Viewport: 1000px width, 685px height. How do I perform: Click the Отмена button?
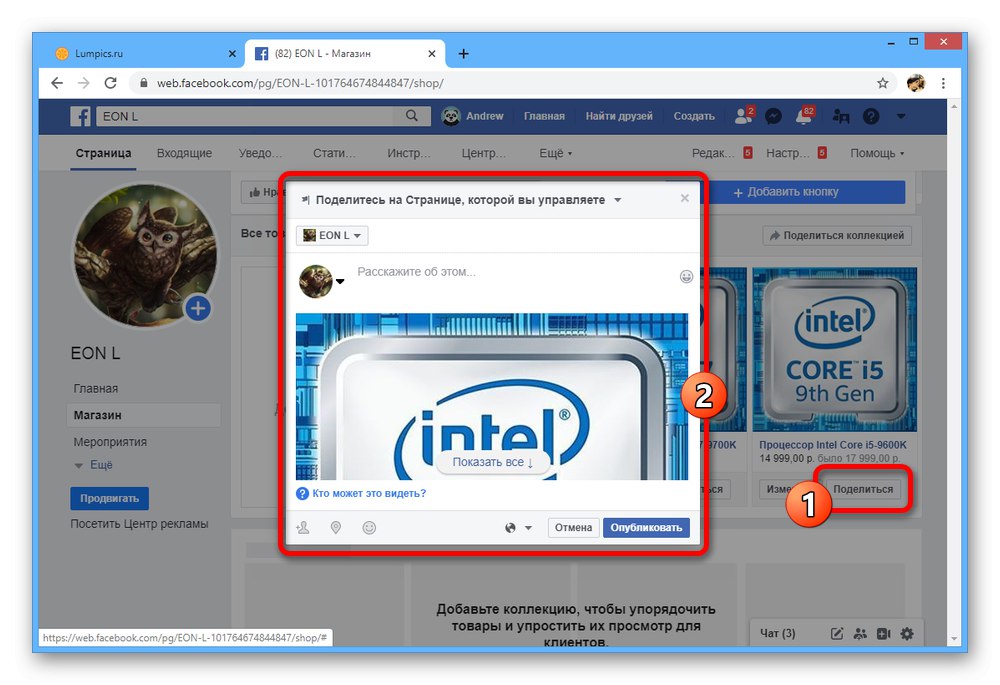573,527
